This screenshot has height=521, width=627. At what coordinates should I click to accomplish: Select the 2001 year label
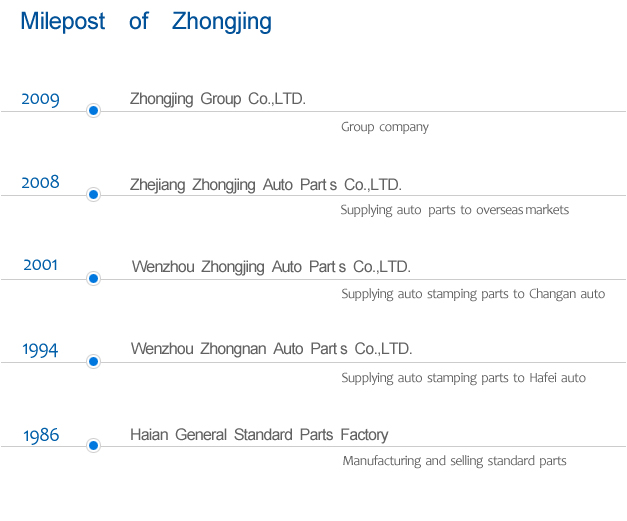click(x=41, y=266)
